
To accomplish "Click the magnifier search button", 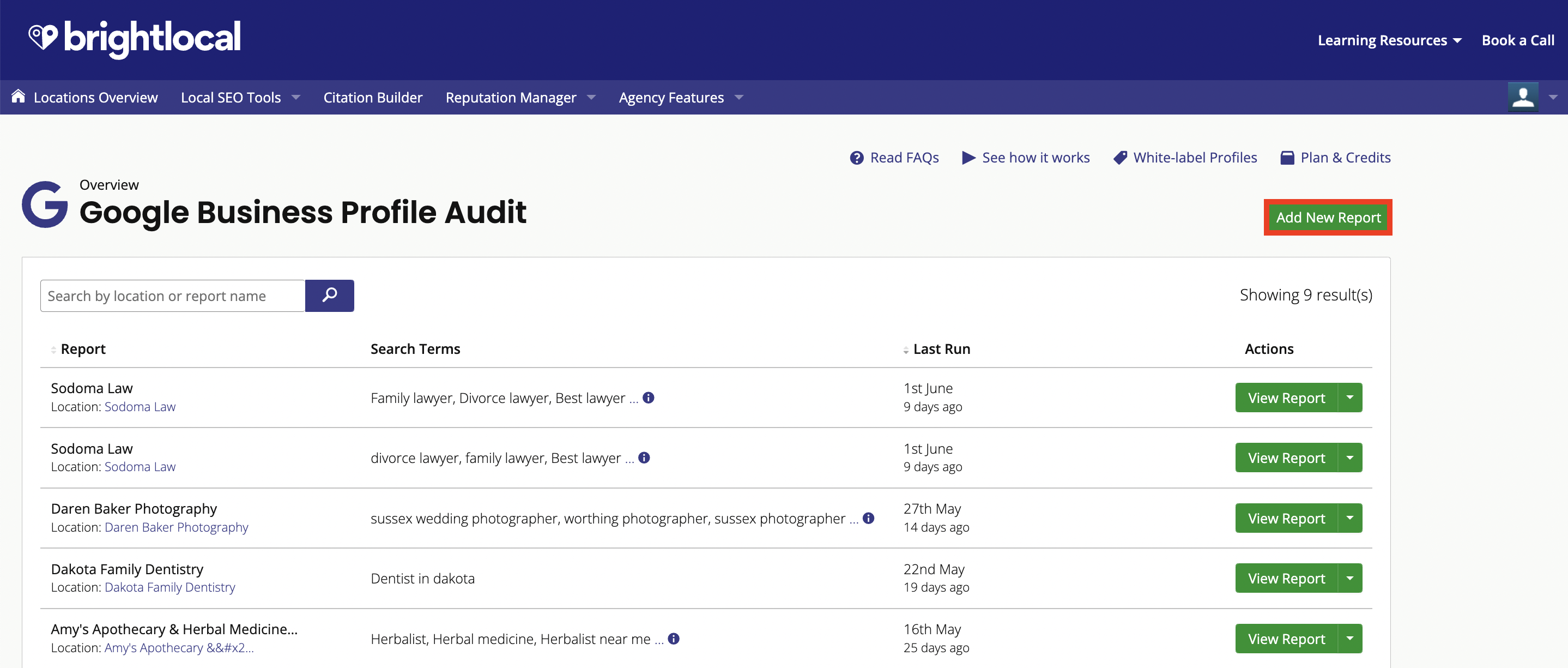I will [x=329, y=296].
